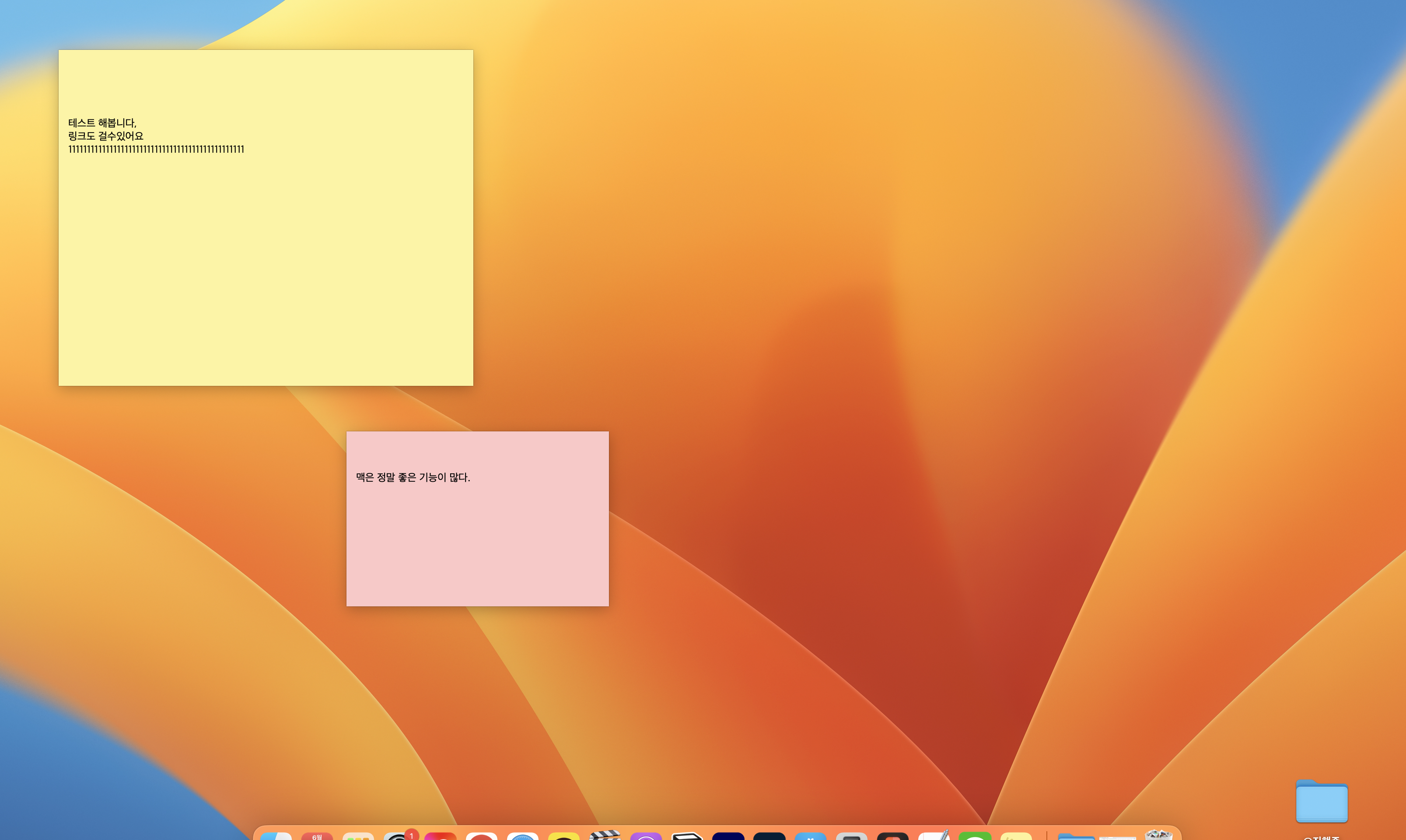The height and width of the screenshot is (840, 1406).
Task: Open the purple Podcasts Dock icon
Action: (x=646, y=836)
